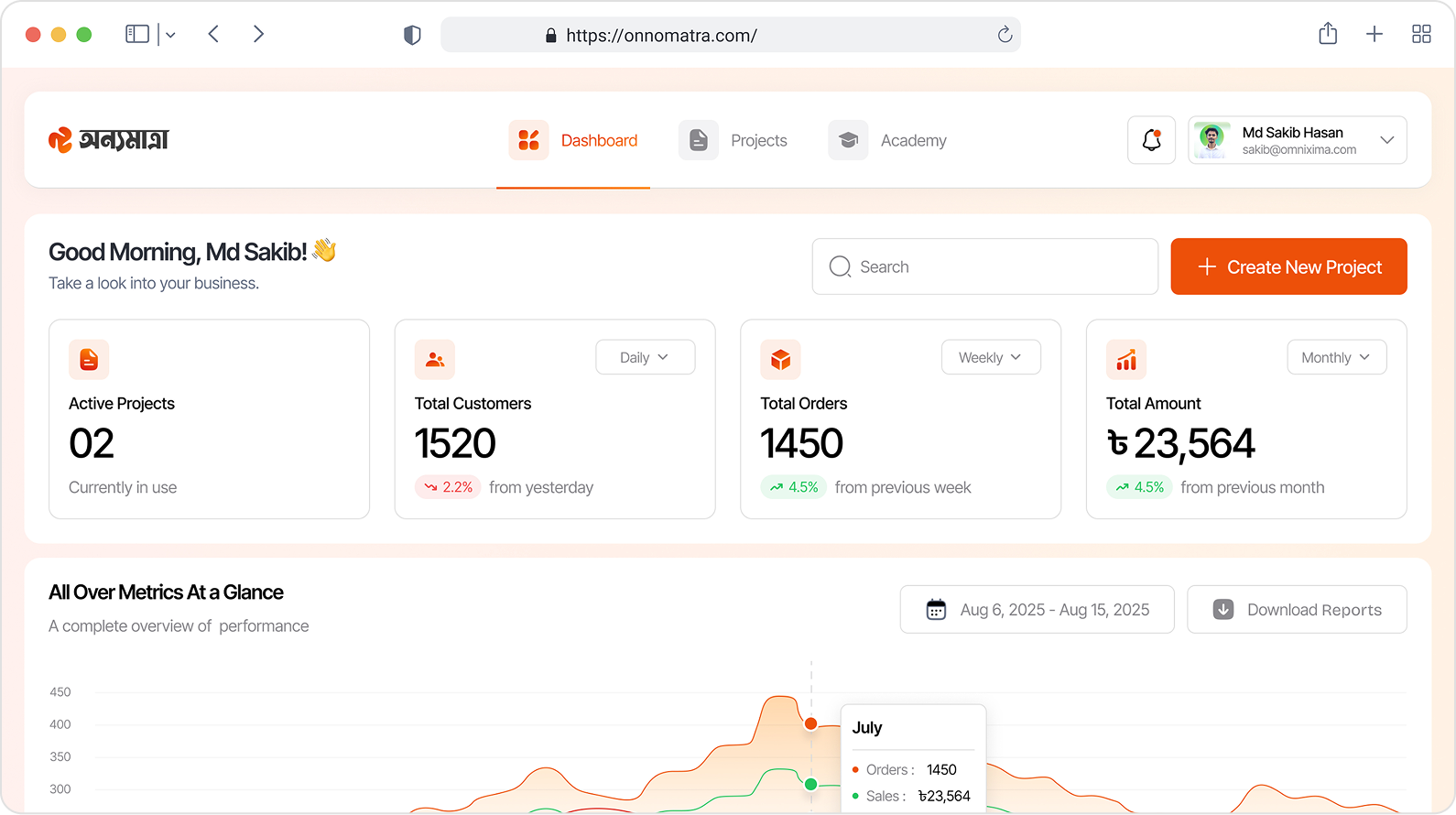The width and height of the screenshot is (1456, 815).
Task: Click the browser address bar
Action: [730, 35]
